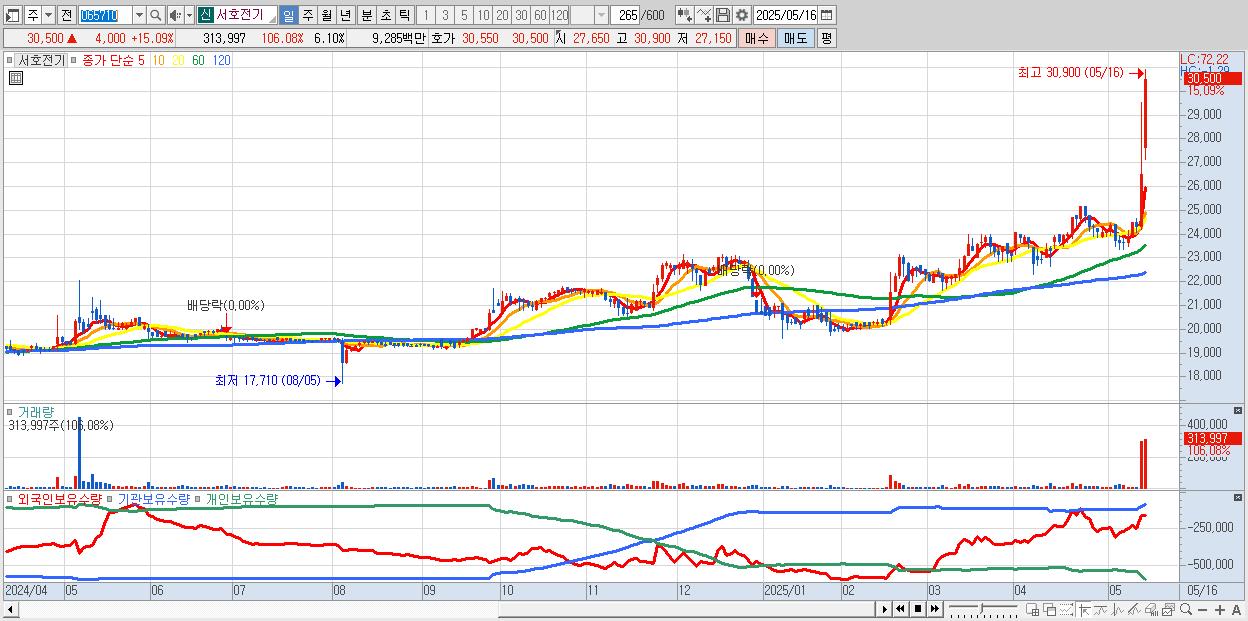The image size is (1248, 621).
Task: Click the play button in chart replay
Action: point(885,609)
